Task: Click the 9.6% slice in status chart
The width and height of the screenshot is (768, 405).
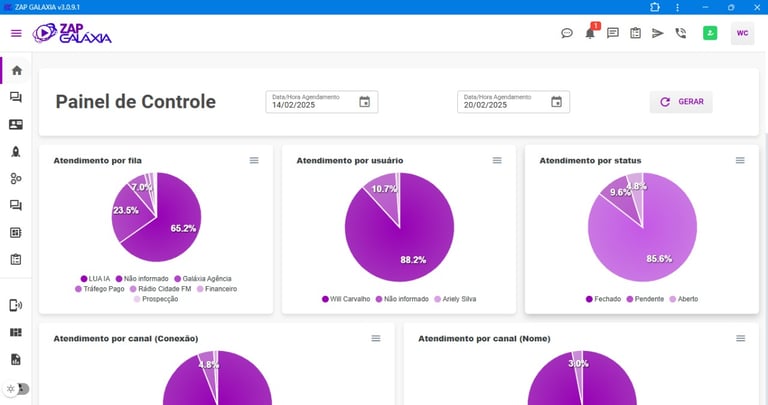Action: 622,196
